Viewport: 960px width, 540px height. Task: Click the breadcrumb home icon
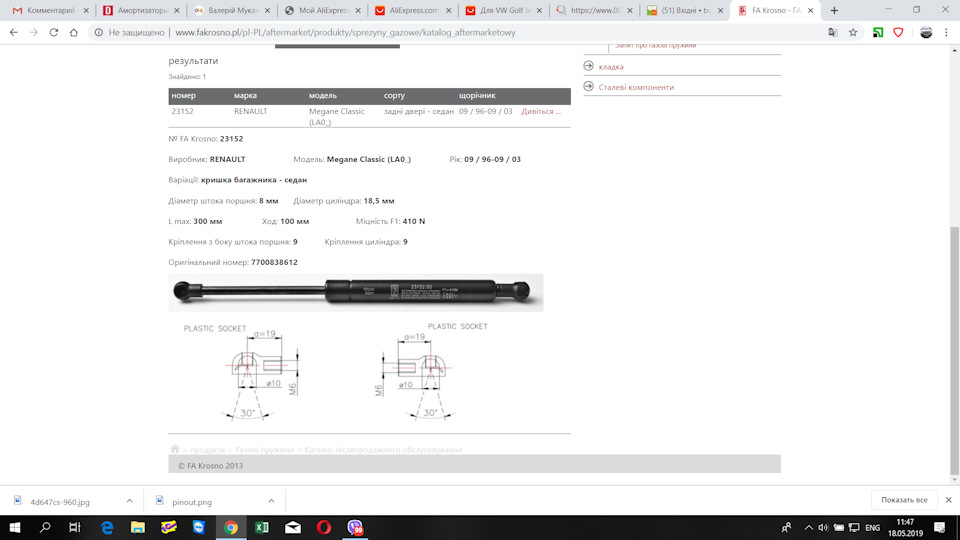174,449
